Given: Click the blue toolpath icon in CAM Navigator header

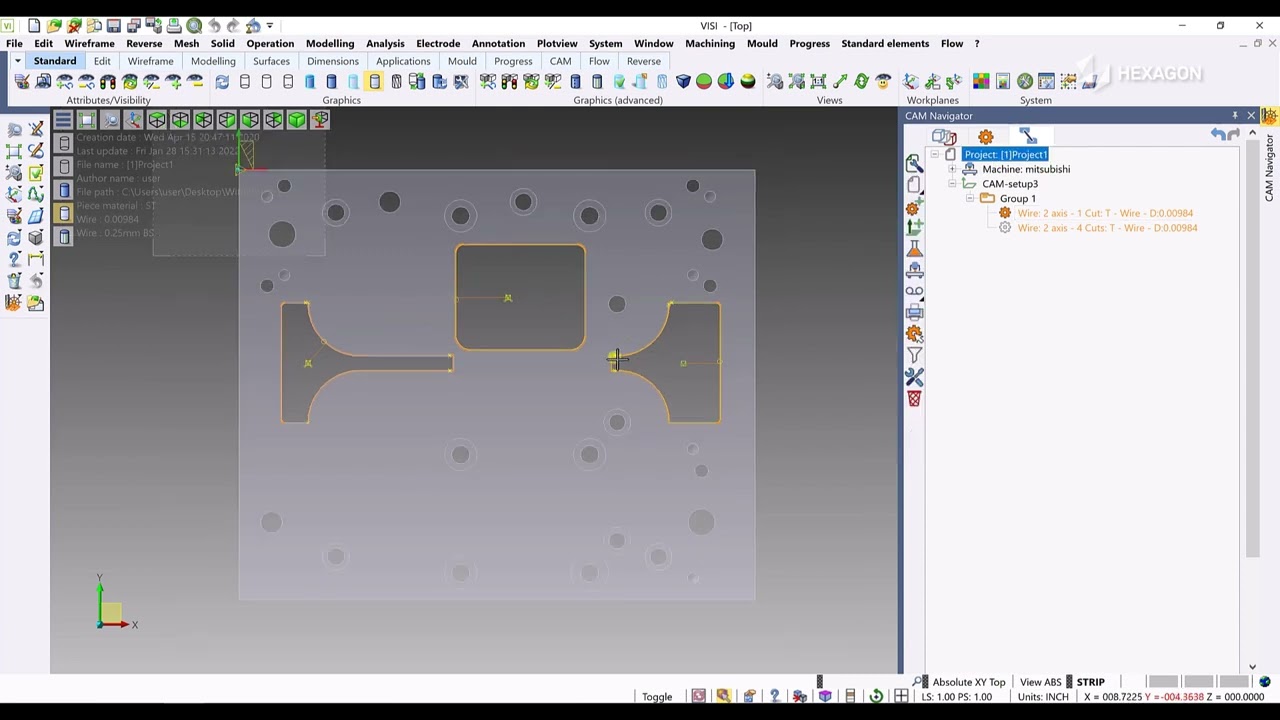Looking at the screenshot, I should click(x=1028, y=136).
